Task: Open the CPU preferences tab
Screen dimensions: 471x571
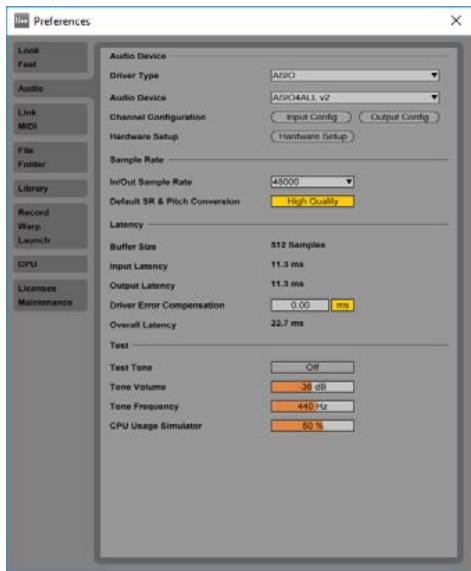Action: tap(51, 264)
